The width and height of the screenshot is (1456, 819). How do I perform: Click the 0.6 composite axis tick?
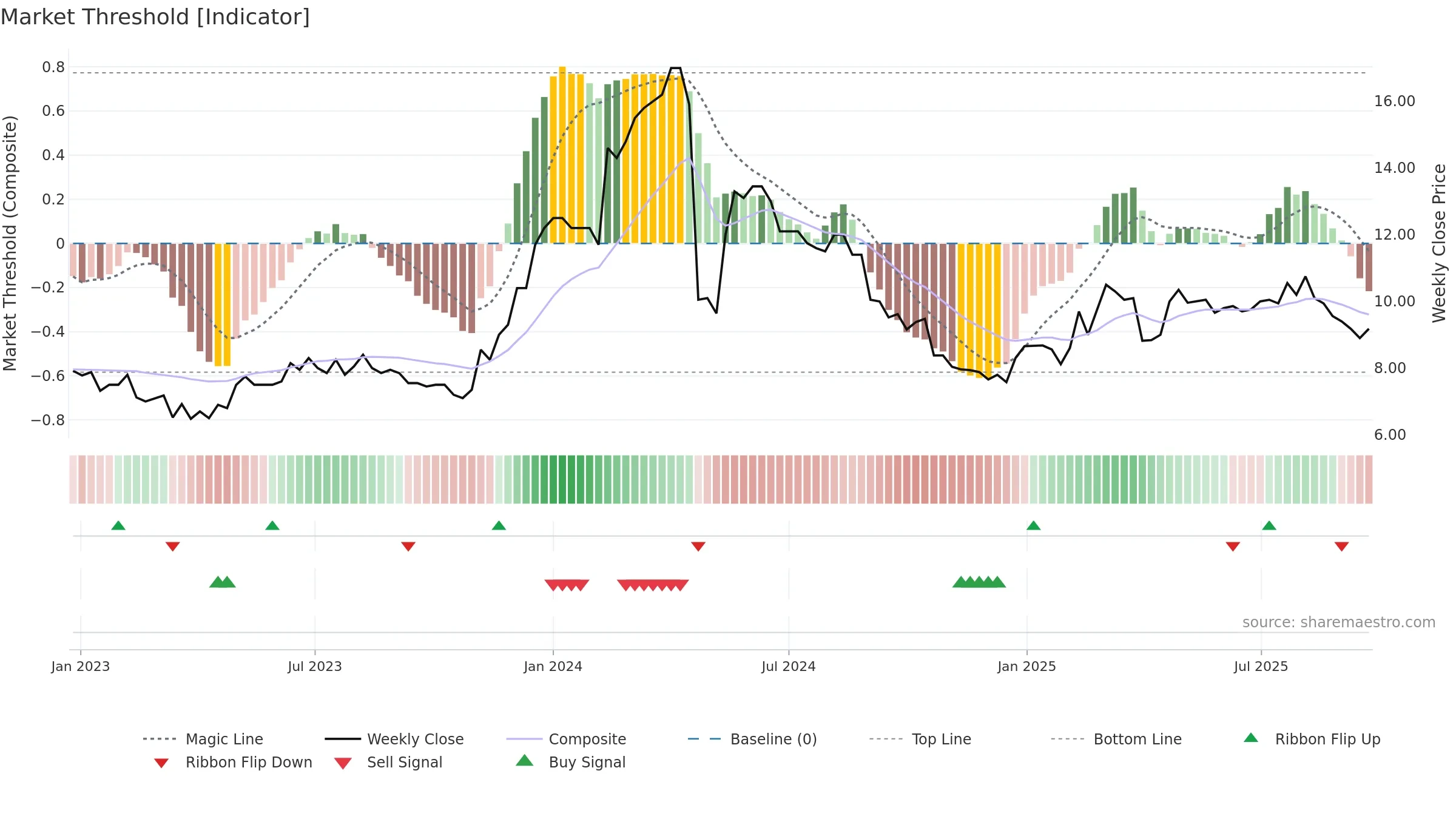coord(53,111)
